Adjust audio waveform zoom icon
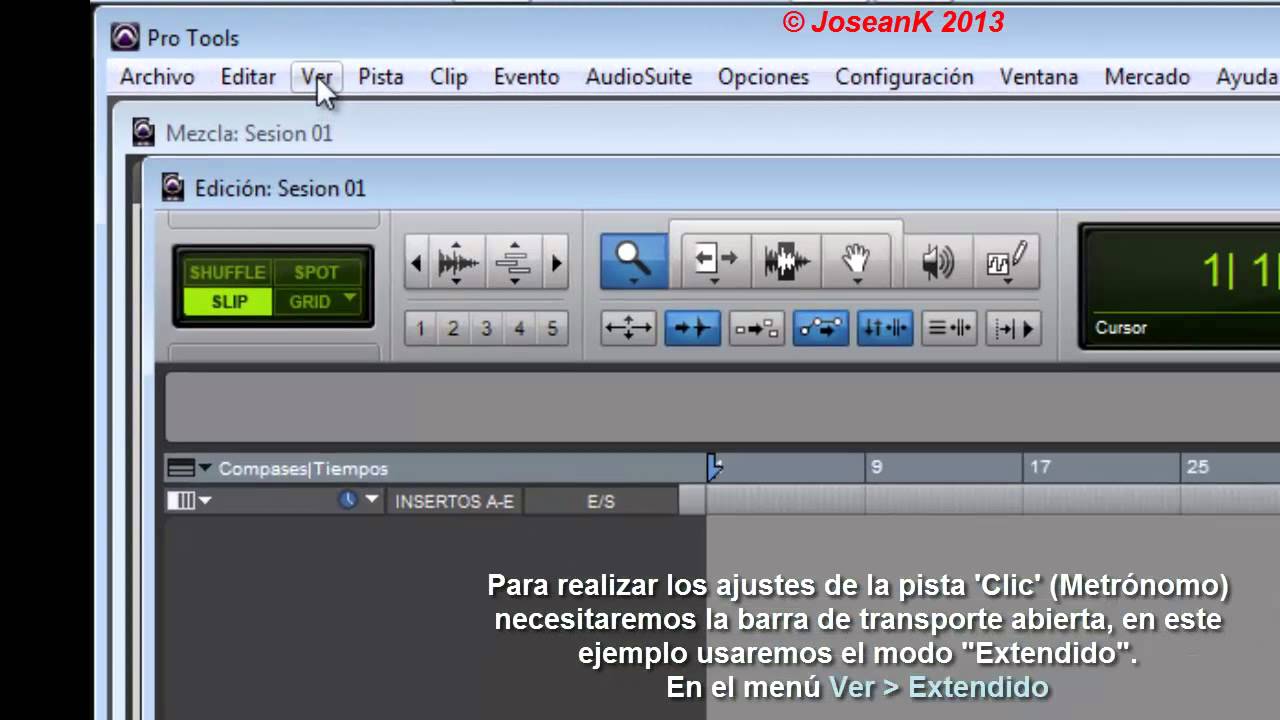This screenshot has height=720, width=1280. point(457,264)
